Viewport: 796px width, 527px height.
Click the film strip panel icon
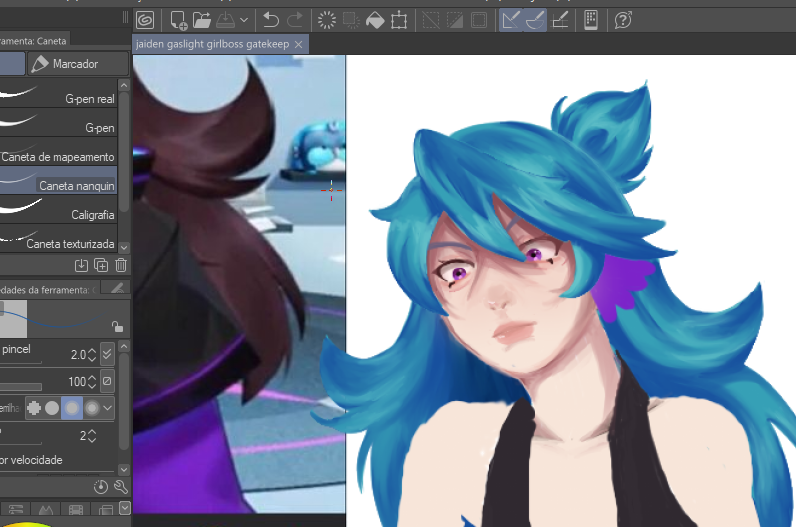(x=76, y=510)
